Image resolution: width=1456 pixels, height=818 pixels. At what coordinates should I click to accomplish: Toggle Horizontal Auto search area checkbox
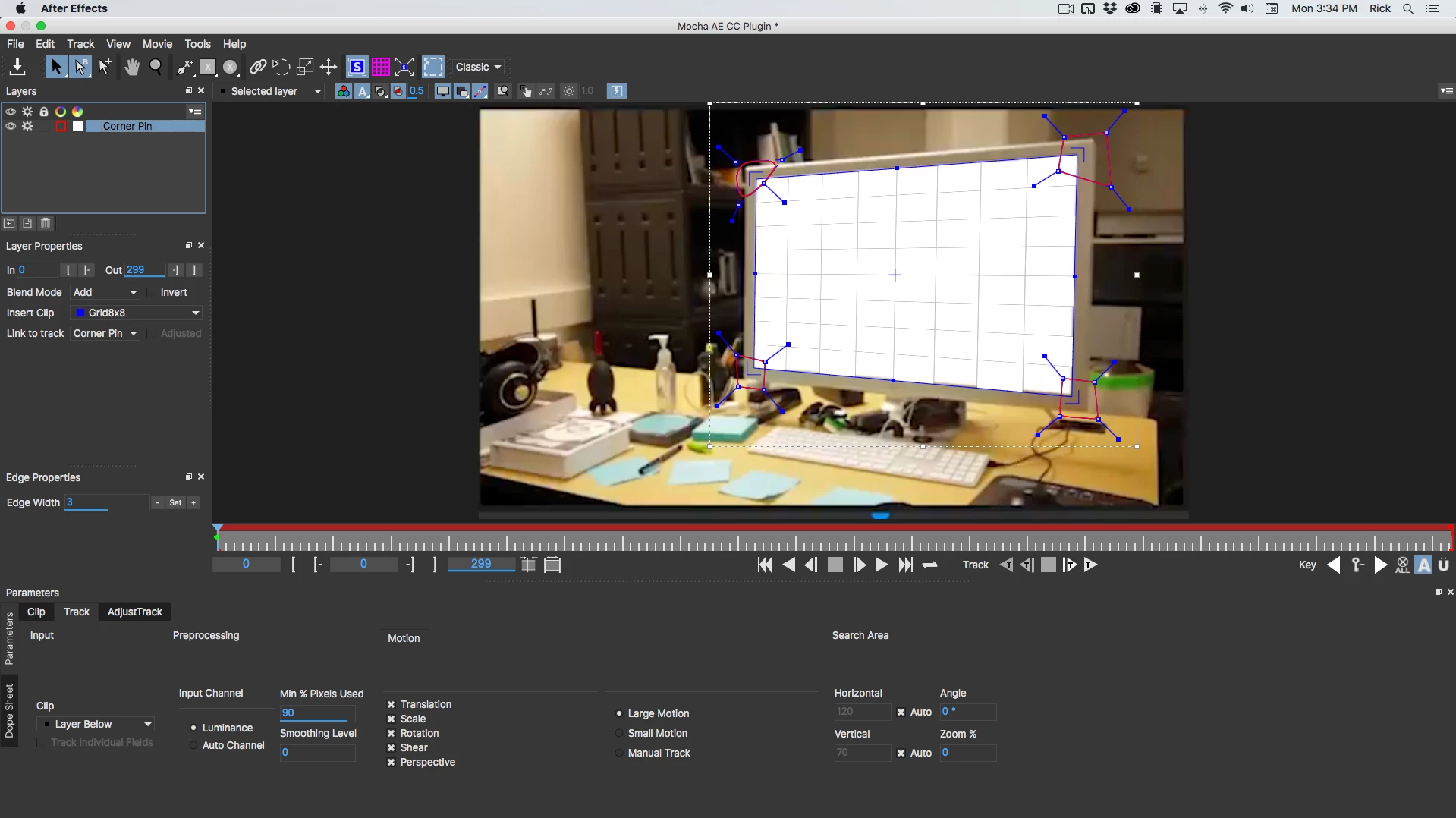(901, 712)
